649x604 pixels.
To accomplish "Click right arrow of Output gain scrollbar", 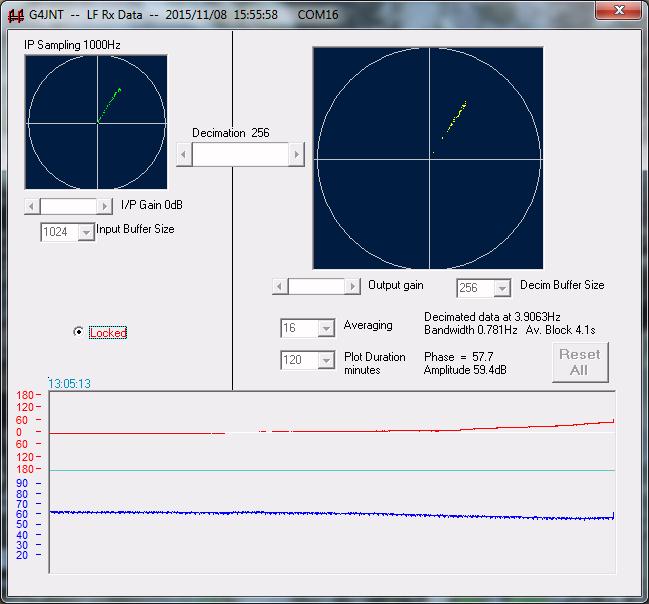I will [x=352, y=286].
